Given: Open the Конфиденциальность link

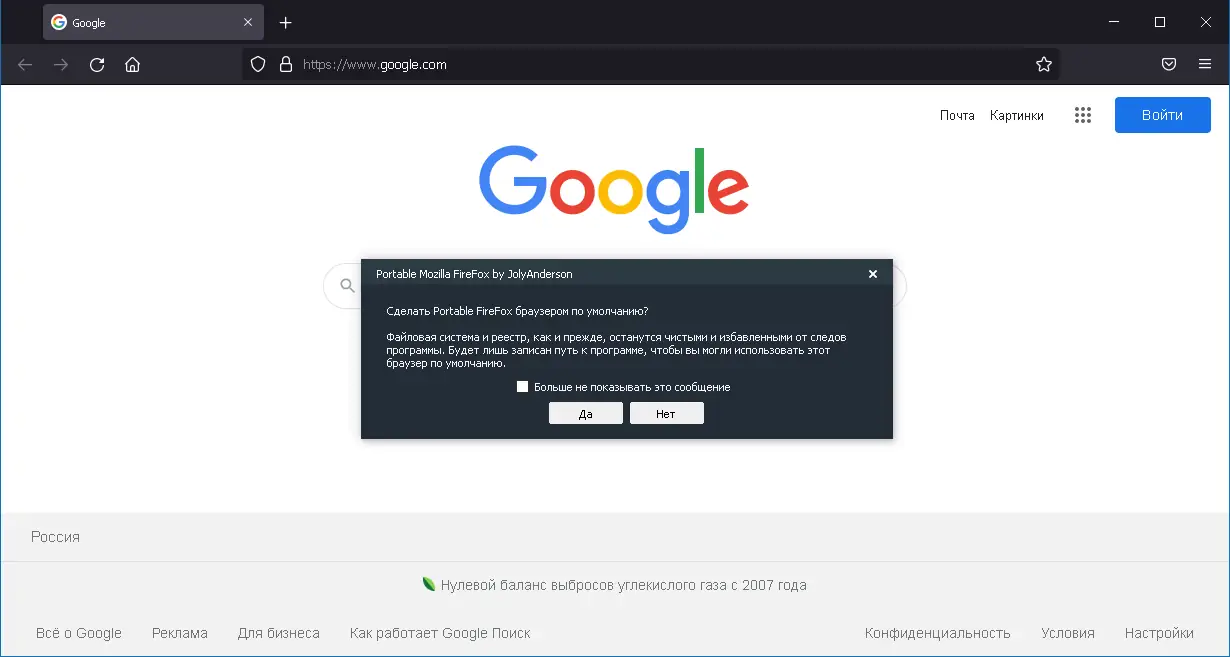Looking at the screenshot, I should point(938,633).
